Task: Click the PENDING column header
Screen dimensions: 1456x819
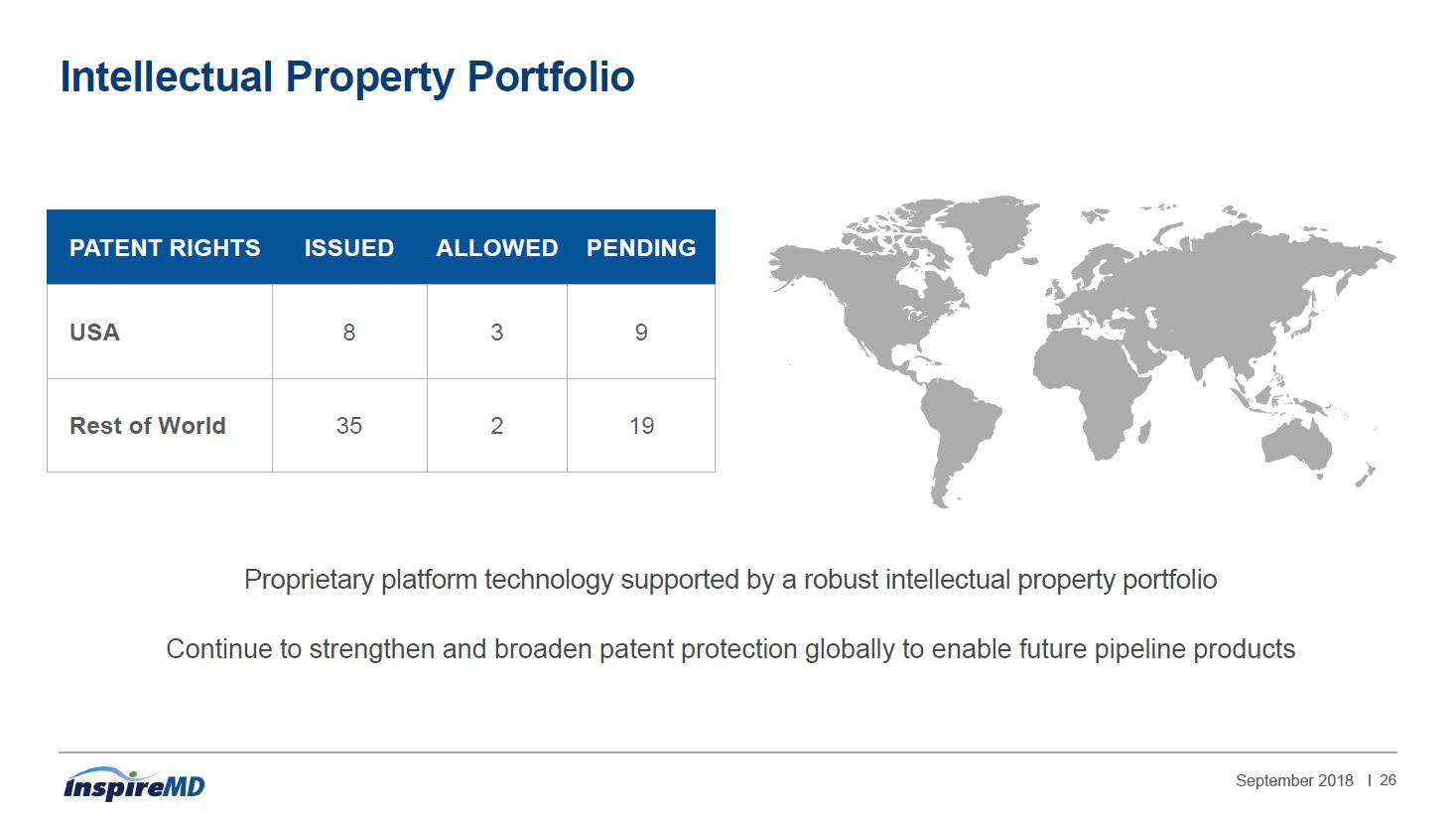Action: [641, 247]
